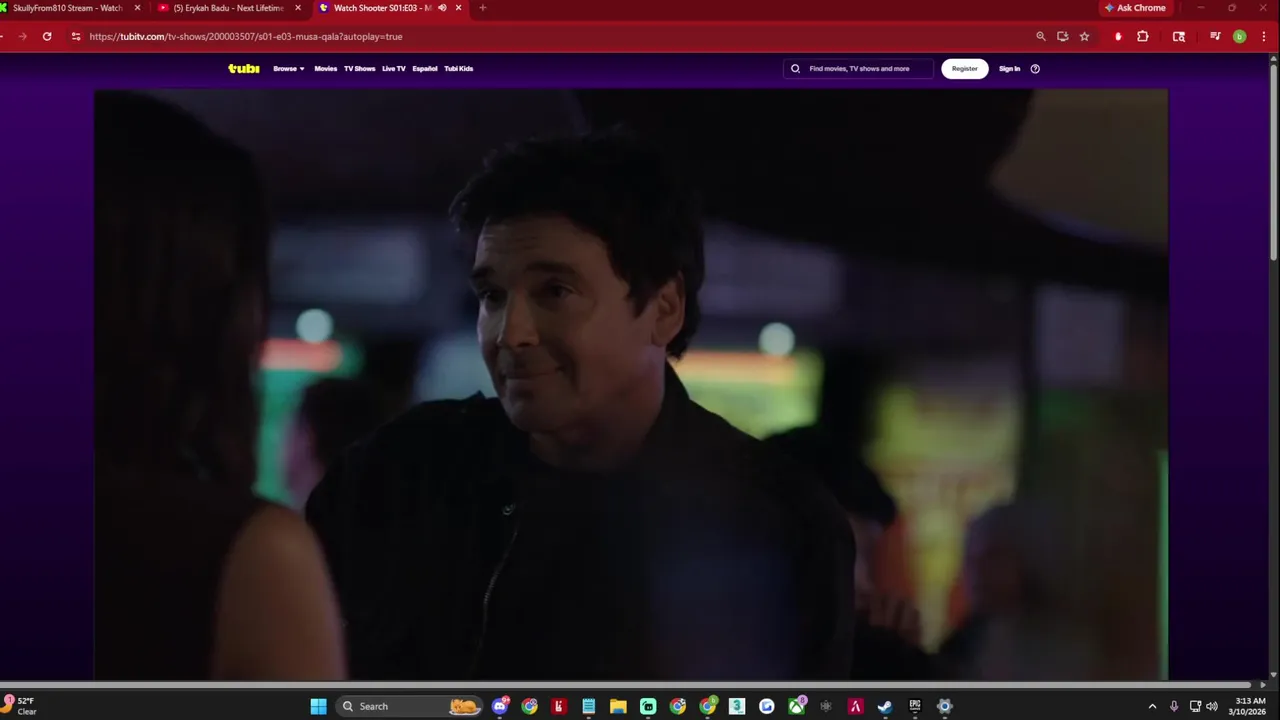Open the media controls music icon
The width and height of the screenshot is (1280, 720).
click(1215, 36)
